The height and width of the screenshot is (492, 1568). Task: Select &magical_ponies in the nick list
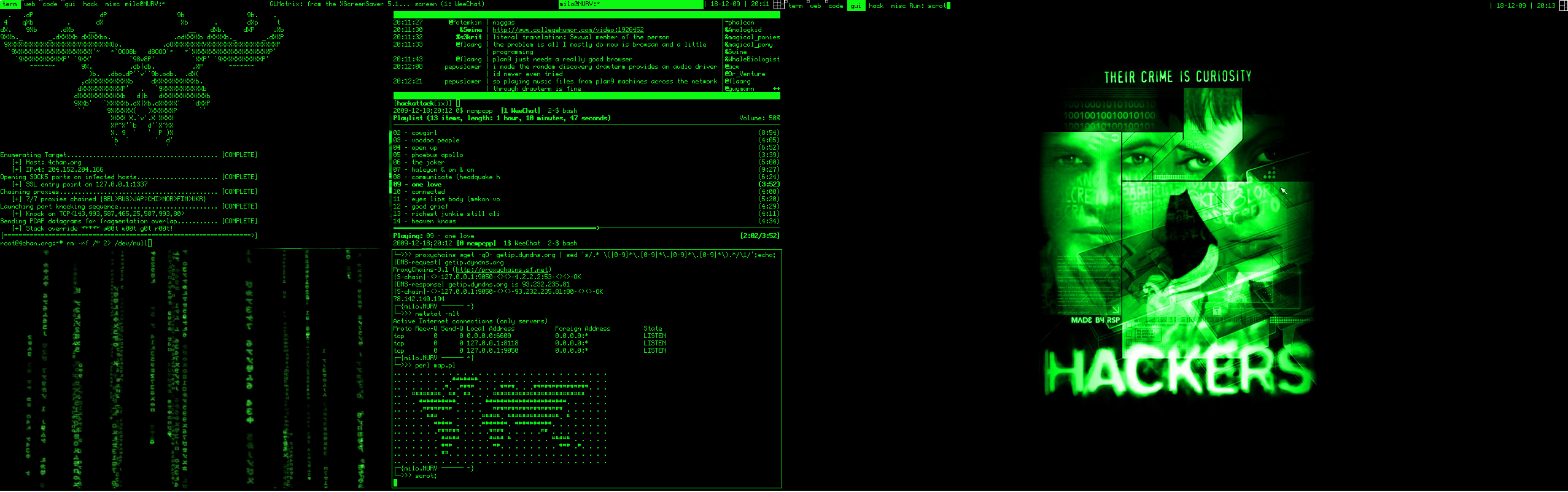click(x=753, y=37)
